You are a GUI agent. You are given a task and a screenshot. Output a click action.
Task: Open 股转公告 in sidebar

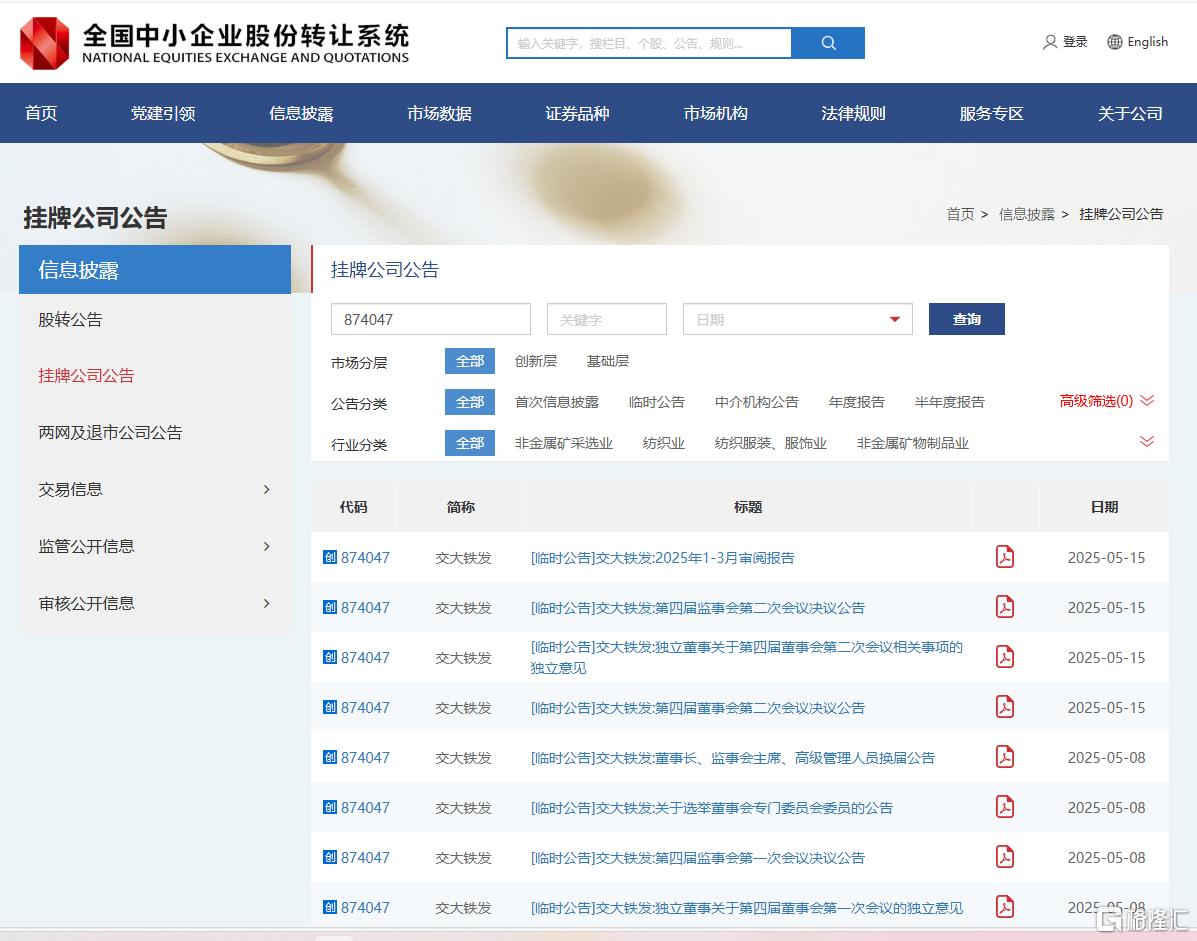click(x=70, y=319)
